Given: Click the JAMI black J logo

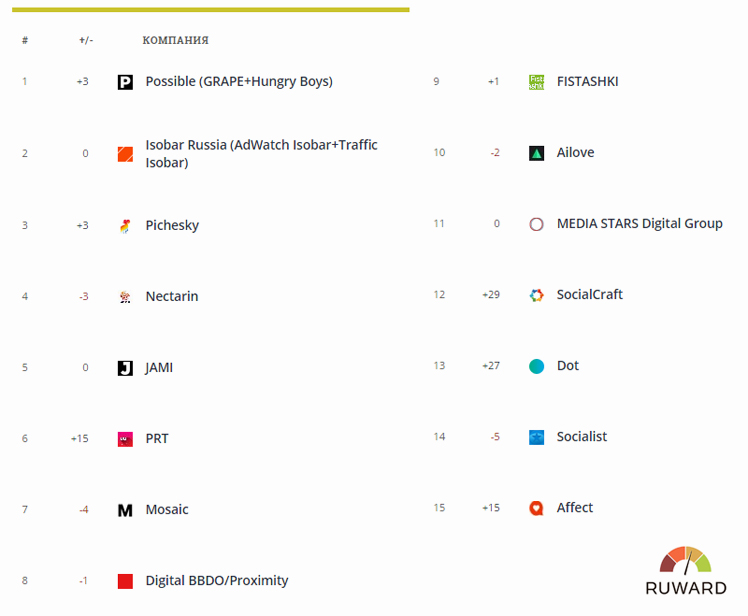Looking at the screenshot, I should click(125, 368).
